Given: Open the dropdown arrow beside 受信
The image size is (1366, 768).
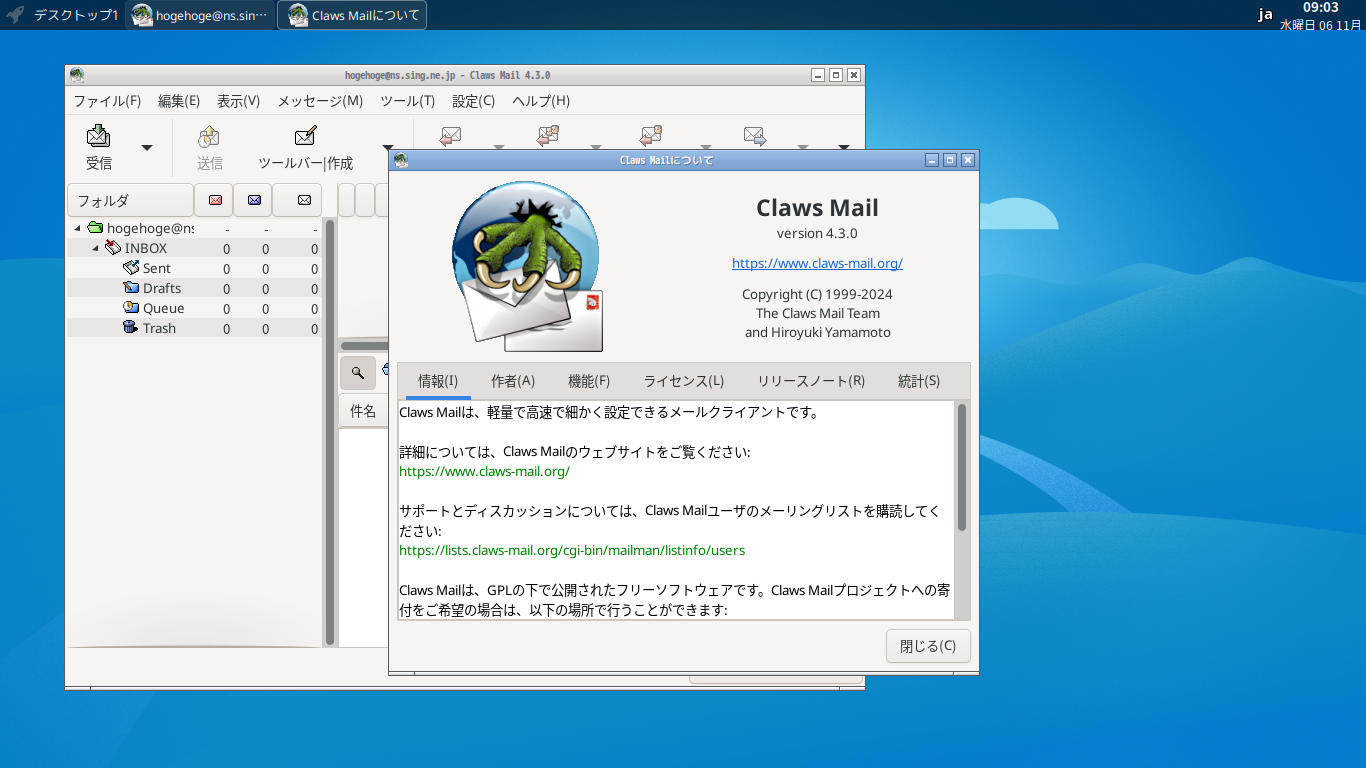Looking at the screenshot, I should click(x=147, y=148).
